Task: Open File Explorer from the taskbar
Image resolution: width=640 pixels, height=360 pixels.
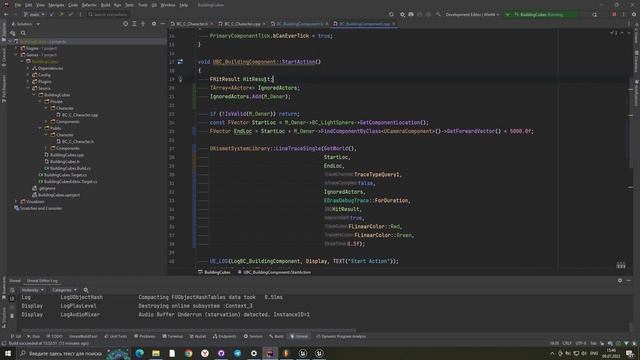Action: (x=156, y=353)
